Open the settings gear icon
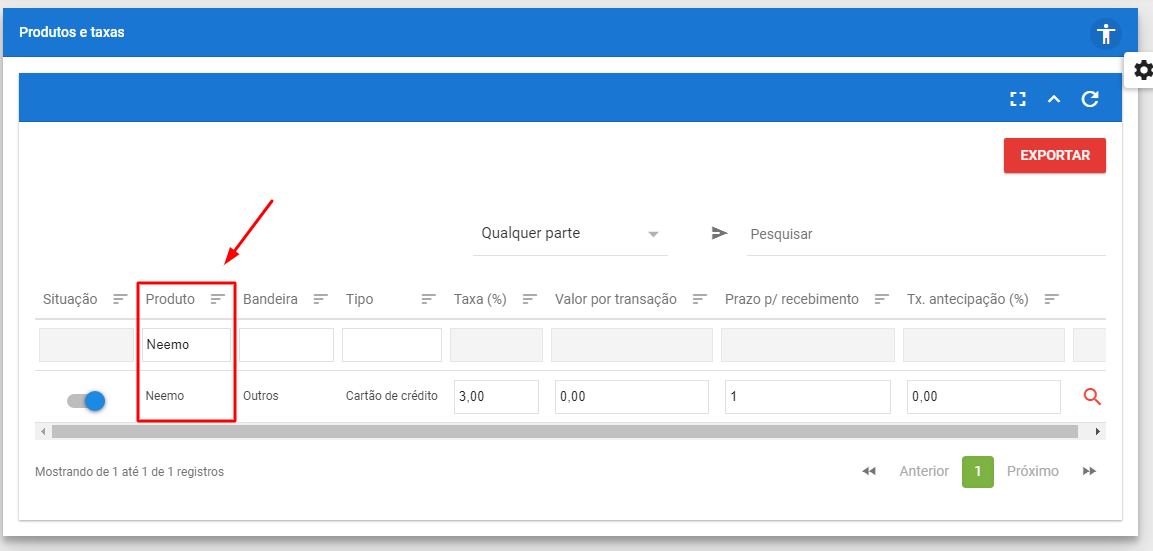Image resolution: width=1153 pixels, height=551 pixels. click(1143, 70)
